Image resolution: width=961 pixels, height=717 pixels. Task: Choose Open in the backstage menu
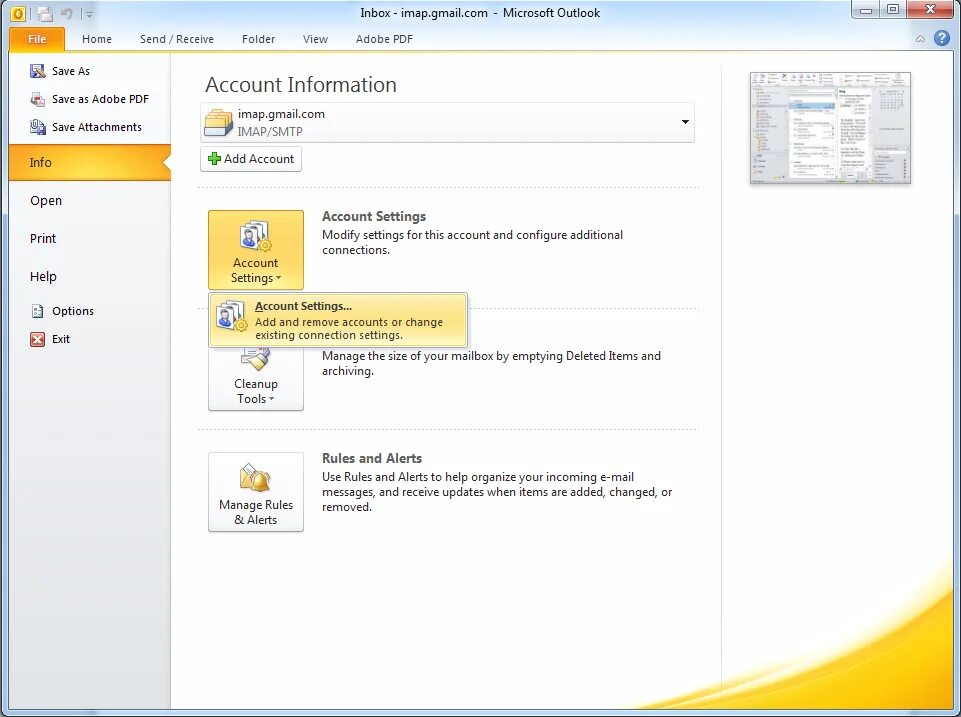(x=46, y=200)
